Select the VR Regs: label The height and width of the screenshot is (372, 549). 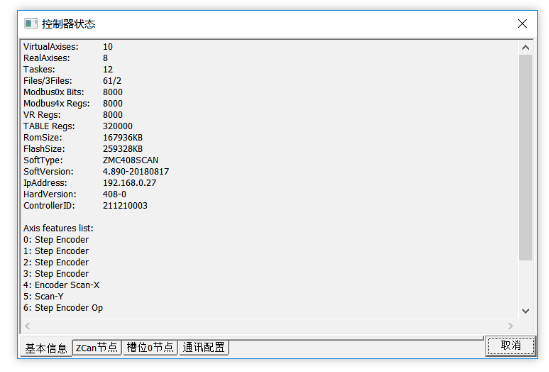[42, 115]
